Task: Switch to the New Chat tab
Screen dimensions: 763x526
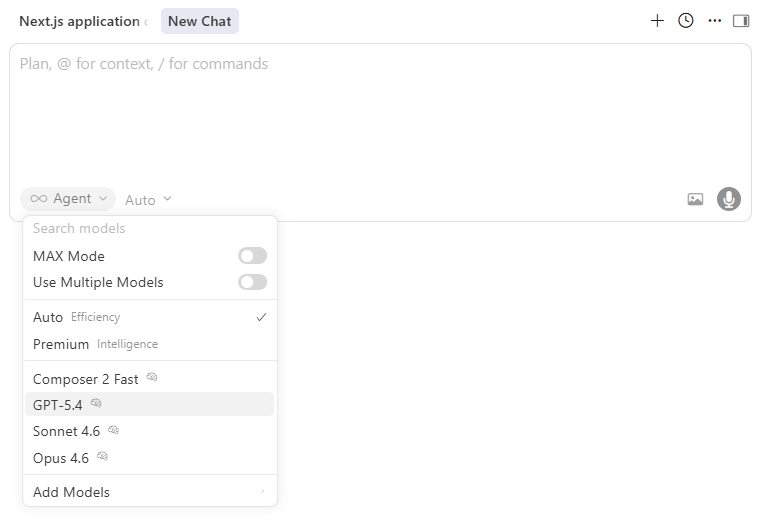Action: click(x=200, y=21)
